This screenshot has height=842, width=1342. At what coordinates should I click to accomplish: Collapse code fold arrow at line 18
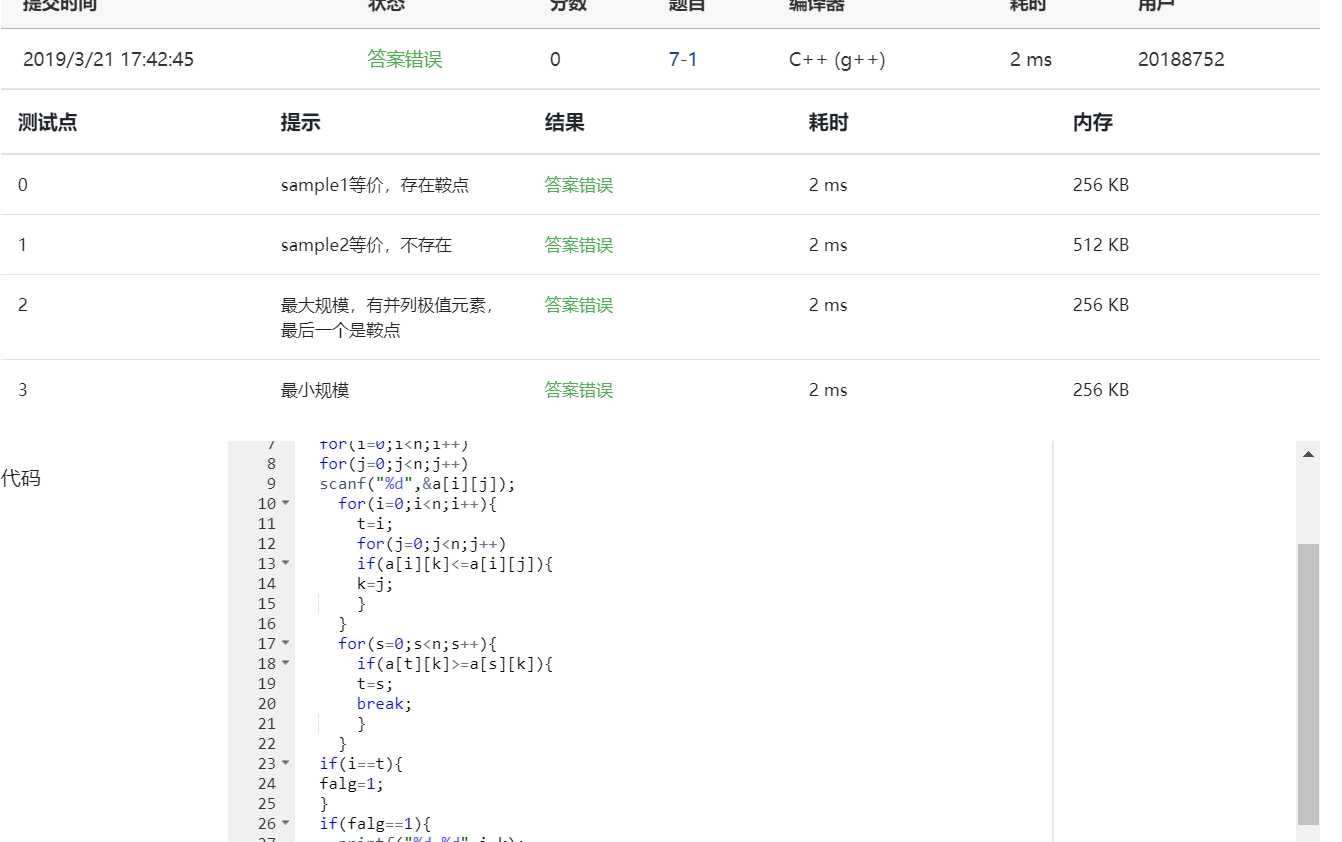tap(285, 663)
